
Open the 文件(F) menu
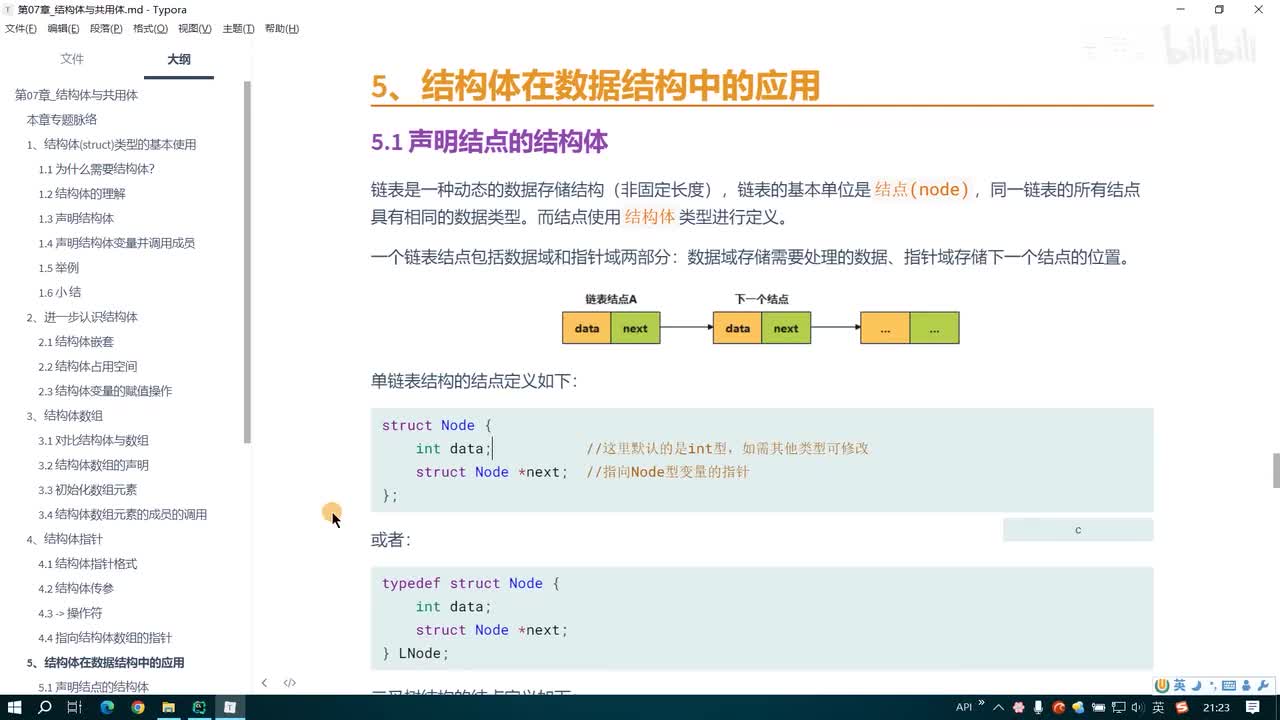point(20,29)
